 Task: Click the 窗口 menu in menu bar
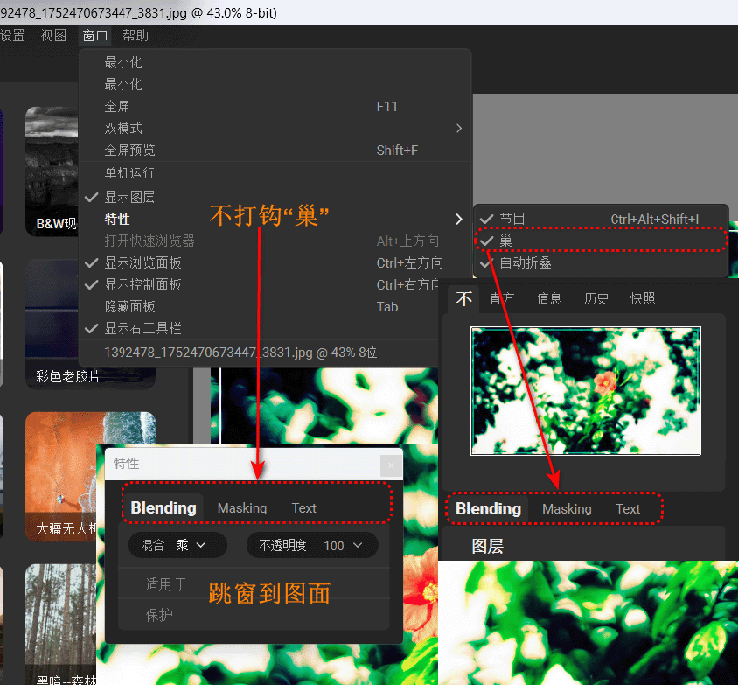[x=95, y=35]
